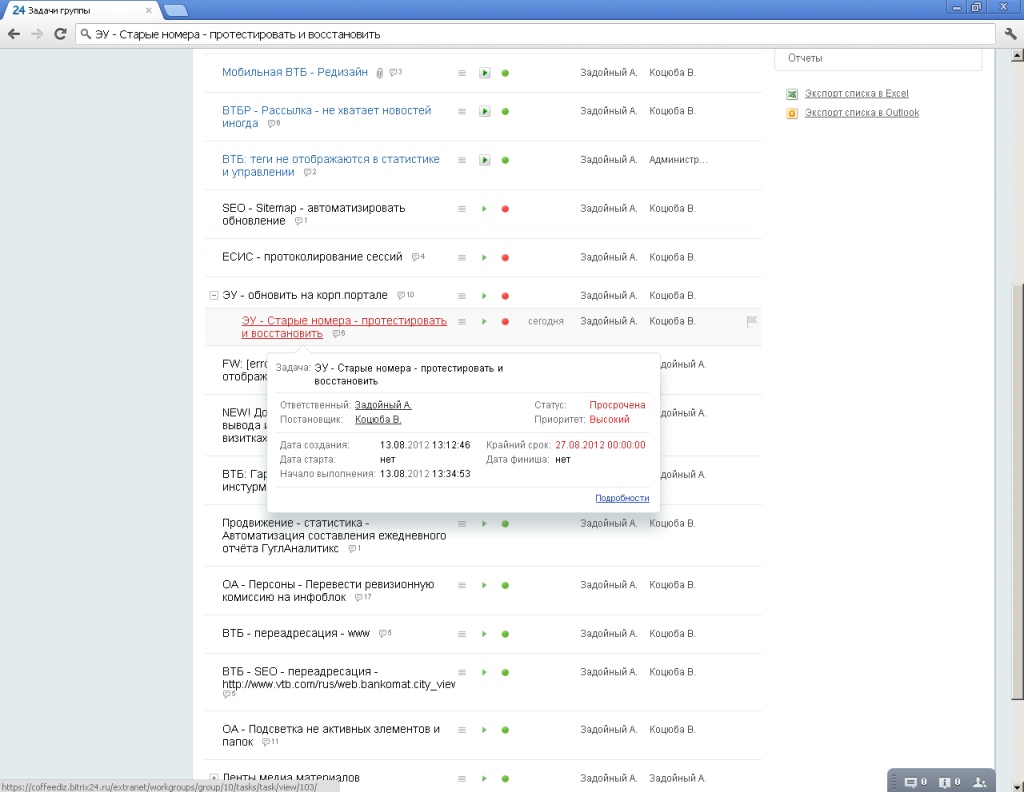
Task: Click Экспорт списка в Outlook link
Action: (861, 112)
